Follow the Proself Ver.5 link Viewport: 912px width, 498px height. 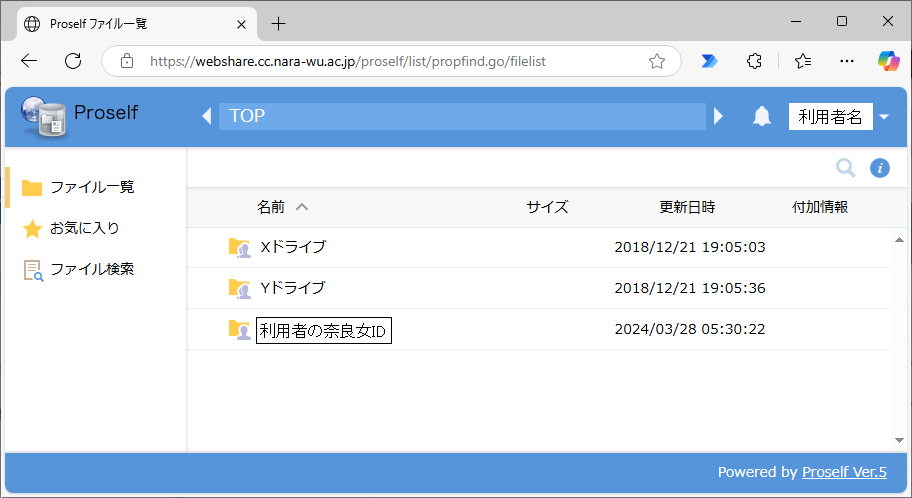point(844,472)
